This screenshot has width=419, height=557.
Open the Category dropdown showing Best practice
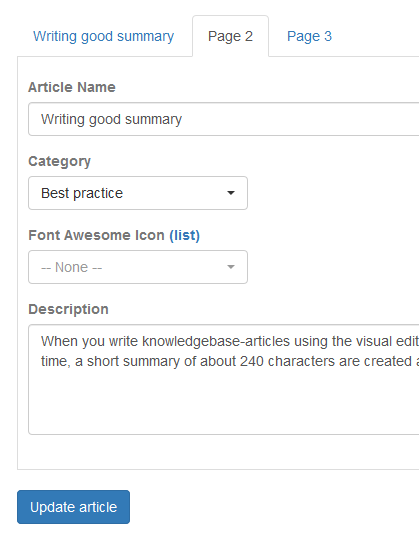tap(138, 193)
